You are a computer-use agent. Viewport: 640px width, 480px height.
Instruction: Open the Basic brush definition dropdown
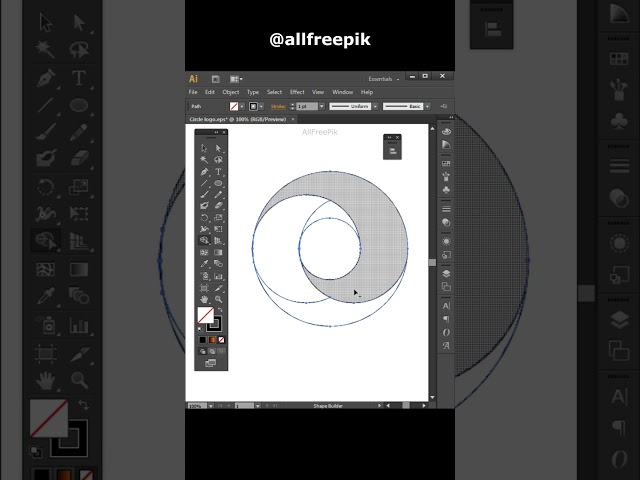(427, 107)
